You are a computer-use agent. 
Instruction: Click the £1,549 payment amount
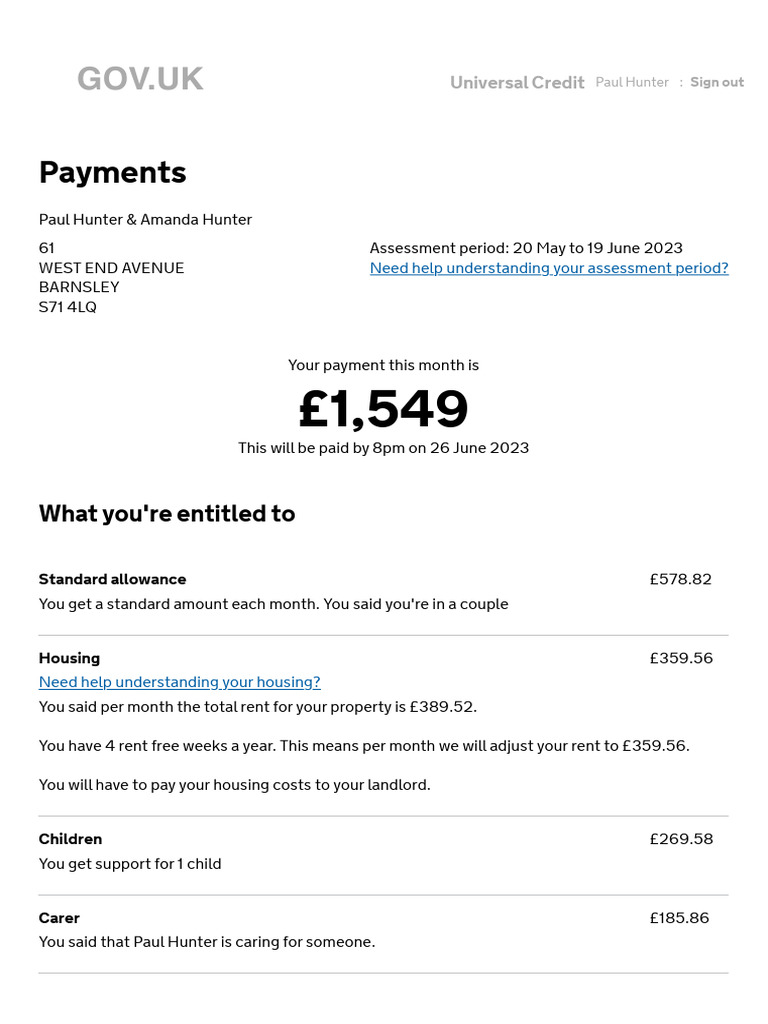(384, 409)
